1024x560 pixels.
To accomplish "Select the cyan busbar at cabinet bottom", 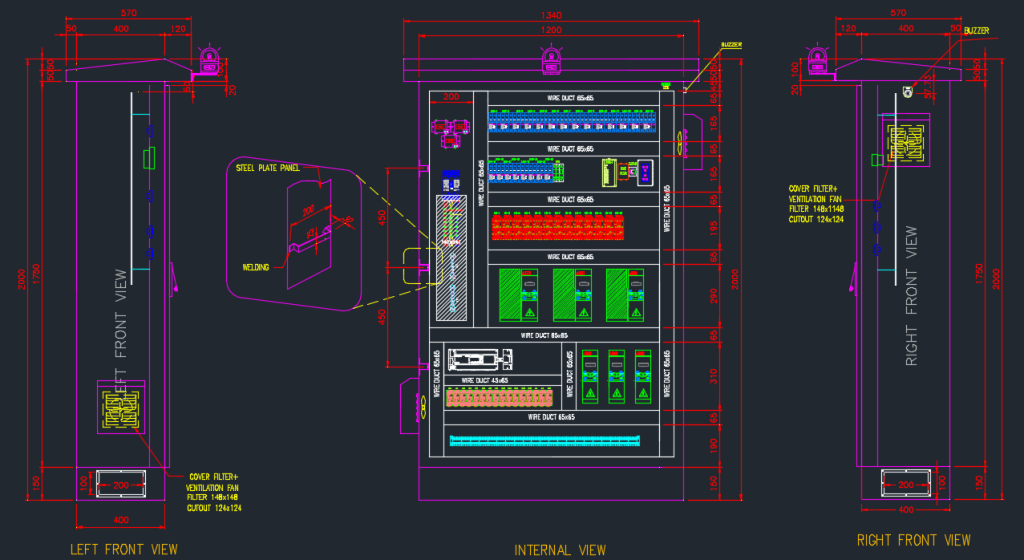I will (x=544, y=440).
